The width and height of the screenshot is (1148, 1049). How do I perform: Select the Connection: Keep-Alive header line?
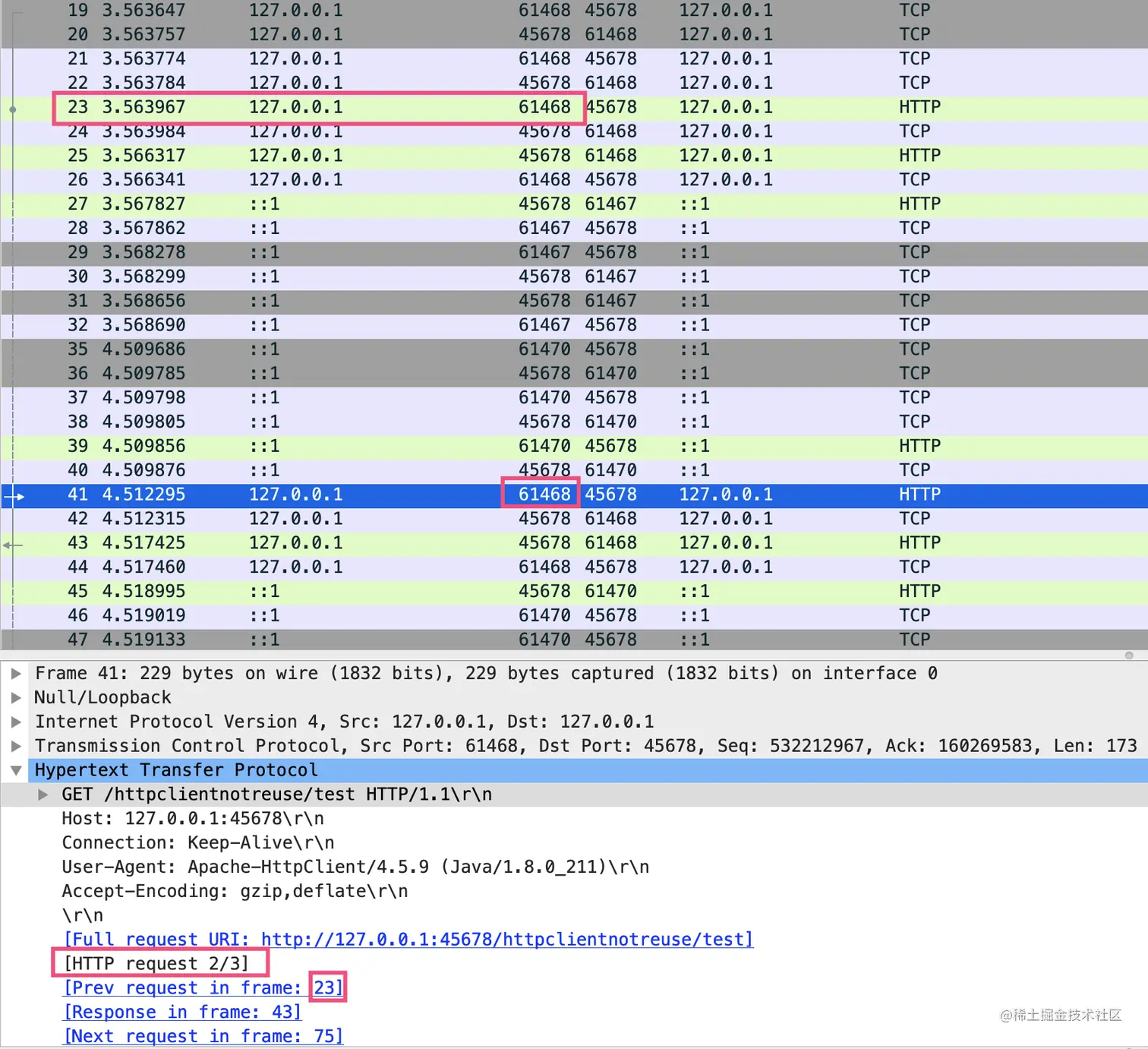pos(198,843)
